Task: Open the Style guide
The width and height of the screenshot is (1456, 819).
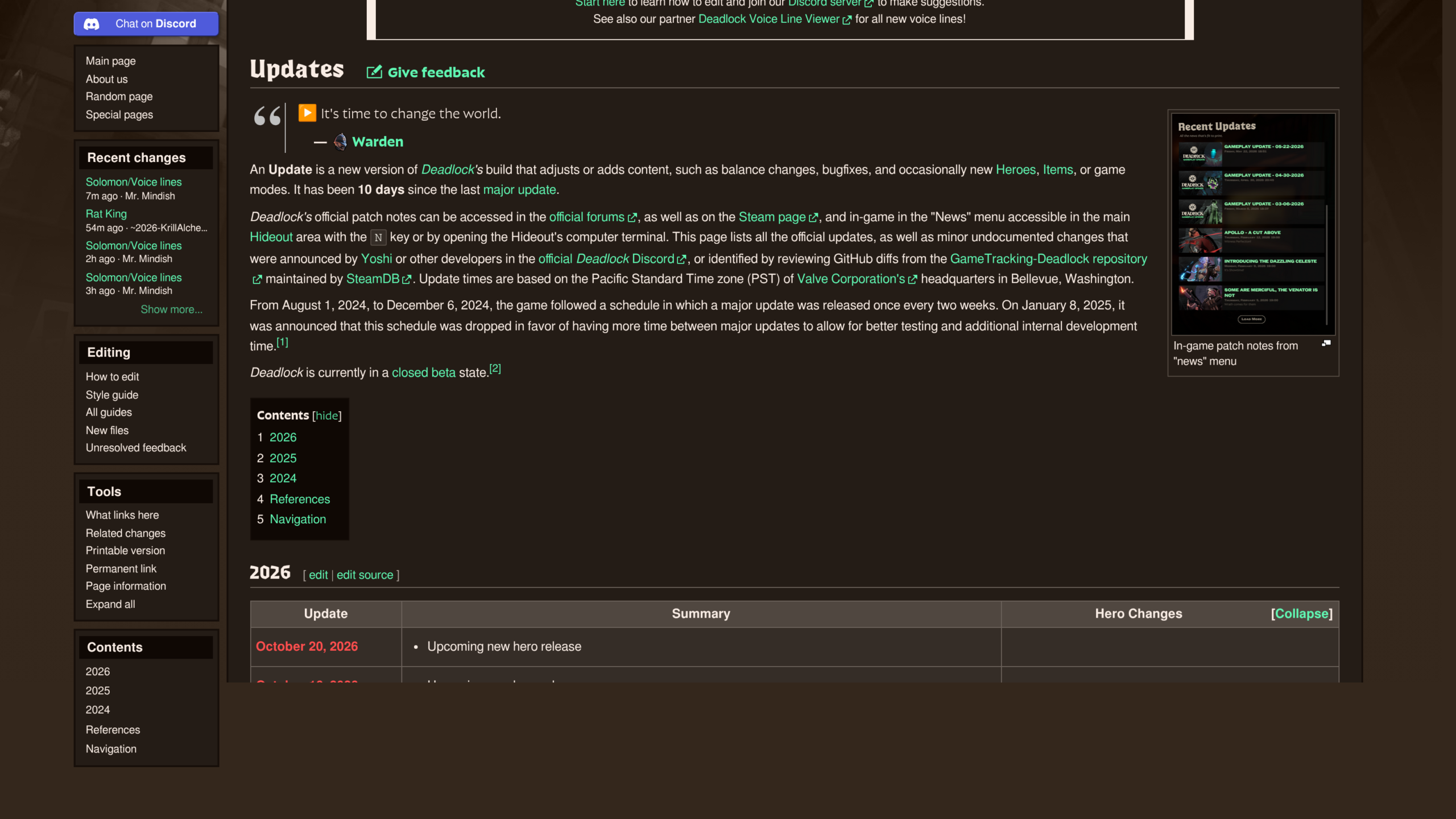Action: point(112,395)
